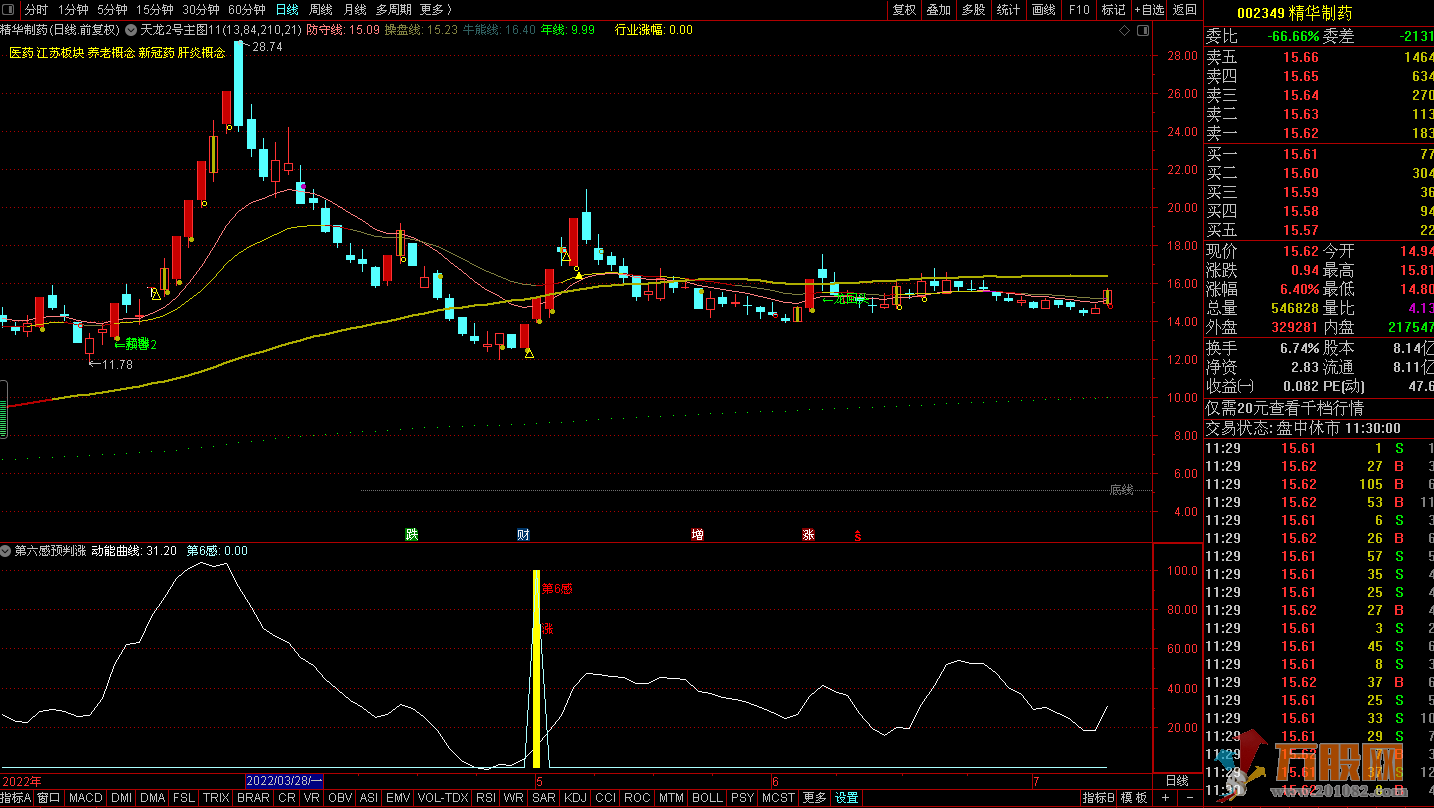1434x808 pixels.
Task: Select the 窗口 tab at the bottom
Action: click(x=48, y=798)
